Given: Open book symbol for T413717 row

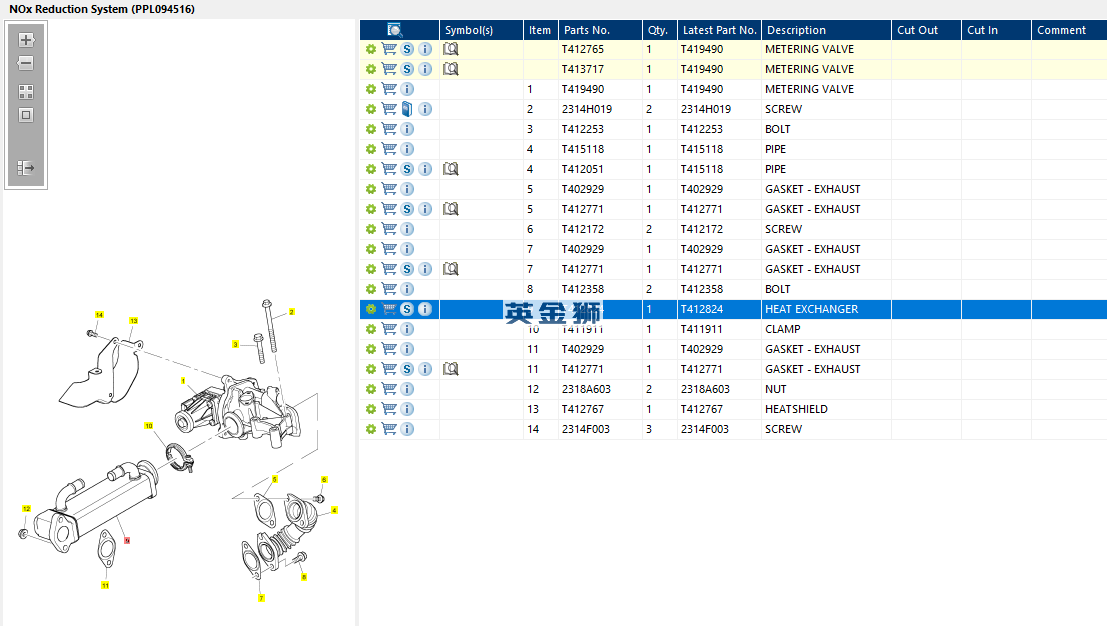Looking at the screenshot, I should pos(450,69).
